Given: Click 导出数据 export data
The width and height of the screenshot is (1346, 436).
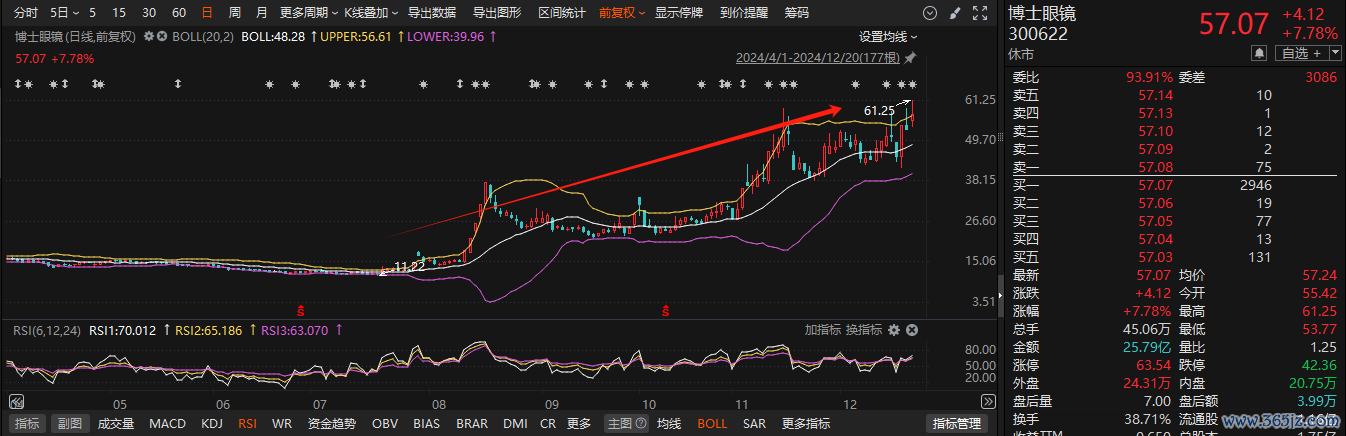Looking at the screenshot, I should [432, 13].
